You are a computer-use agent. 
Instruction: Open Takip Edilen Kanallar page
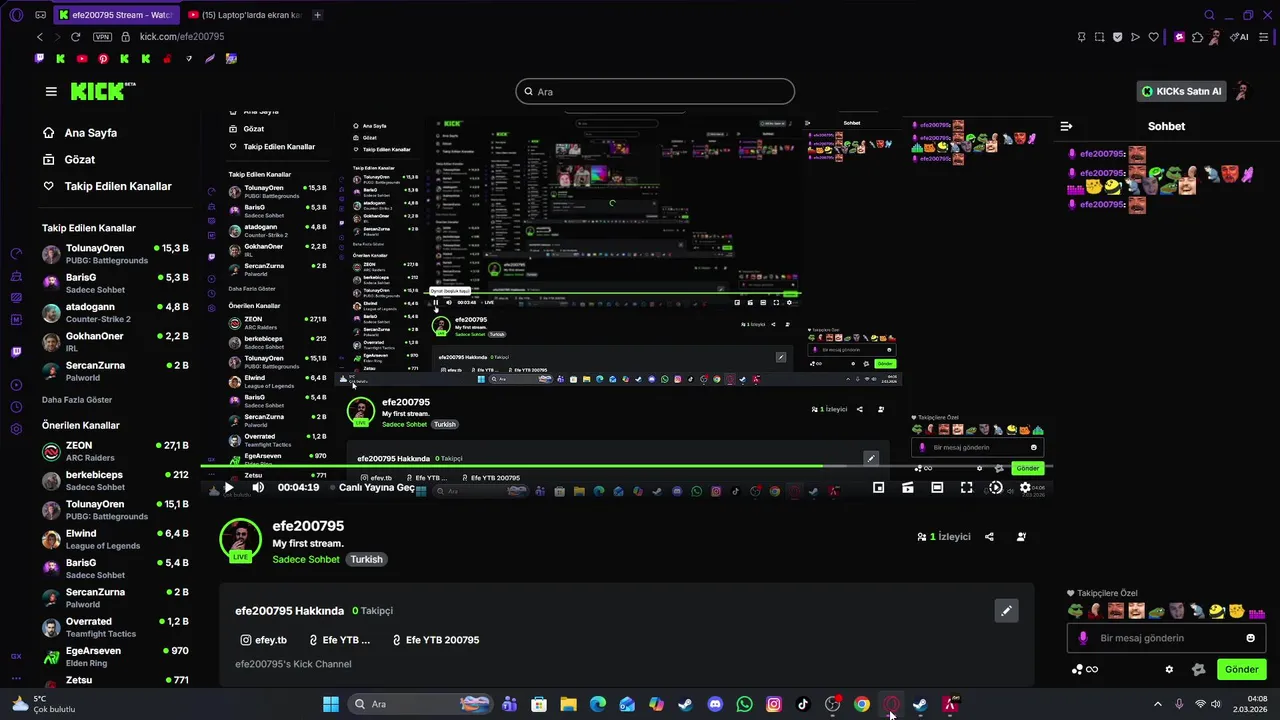[107, 186]
